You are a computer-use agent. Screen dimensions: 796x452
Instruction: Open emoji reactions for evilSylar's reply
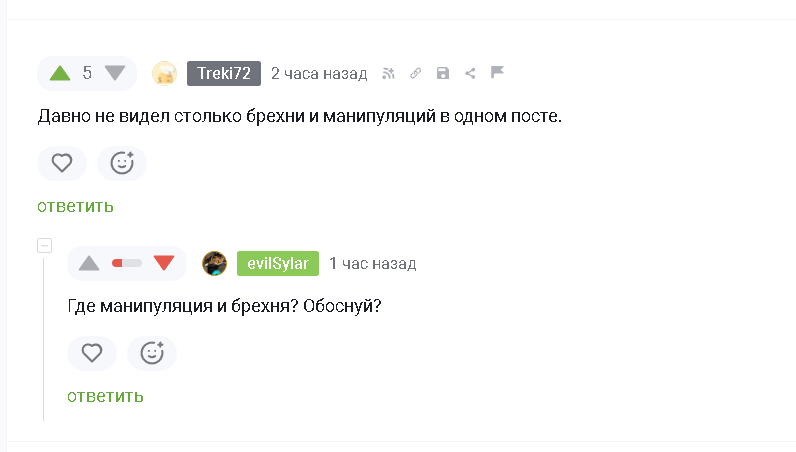pyautogui.click(x=152, y=353)
